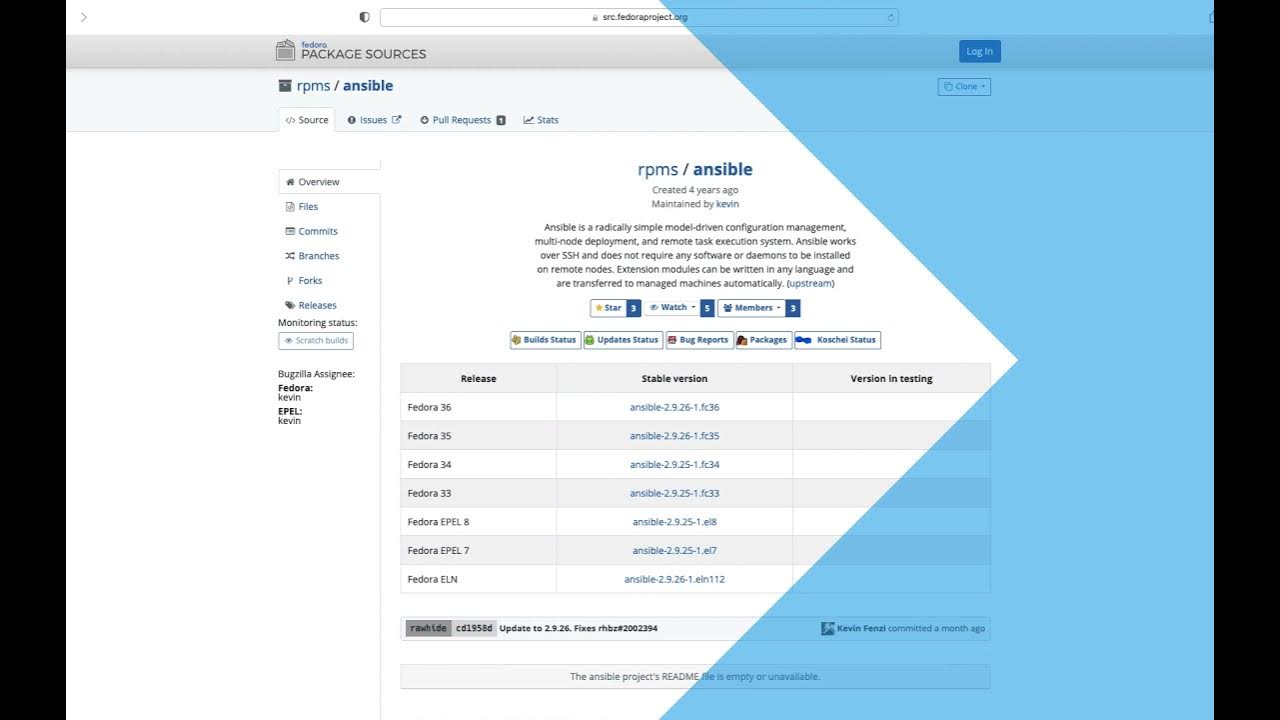Open ansible-2.9.26-1.eln112 version link

675,579
